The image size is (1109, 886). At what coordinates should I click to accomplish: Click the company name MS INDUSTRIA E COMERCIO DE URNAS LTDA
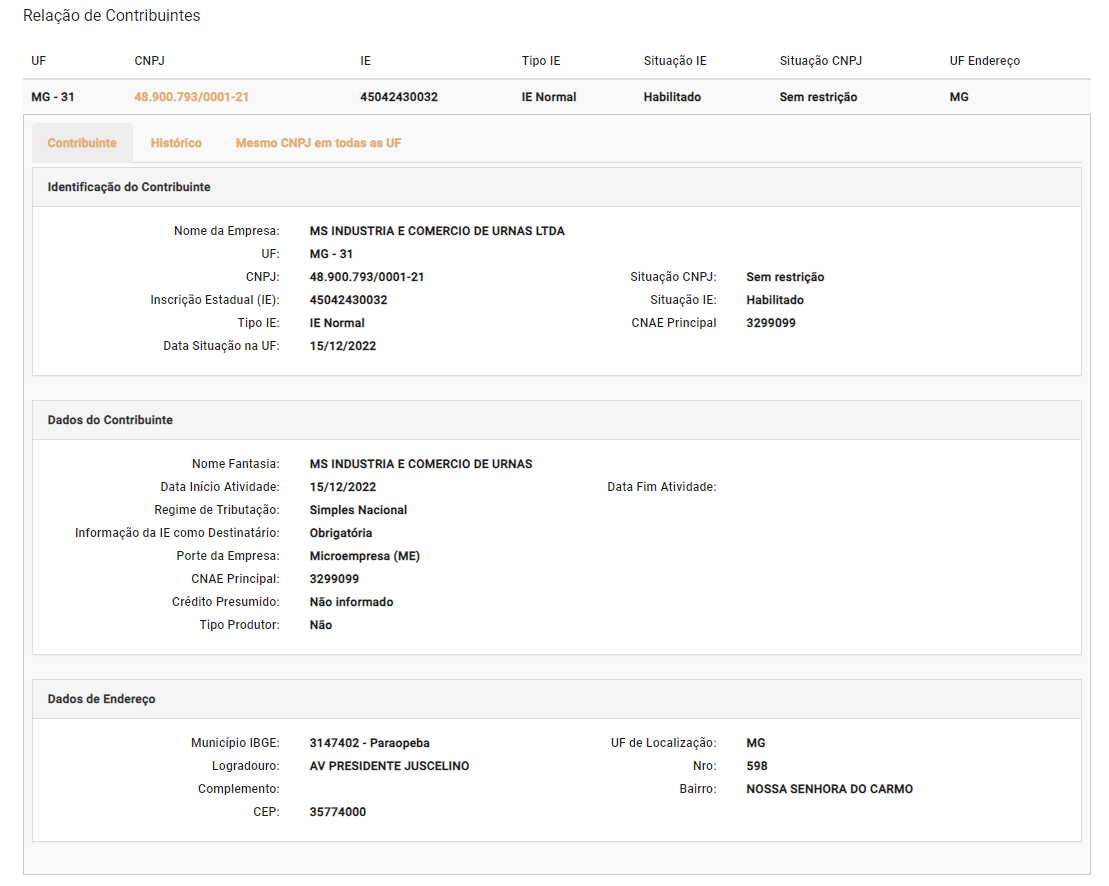tap(437, 231)
